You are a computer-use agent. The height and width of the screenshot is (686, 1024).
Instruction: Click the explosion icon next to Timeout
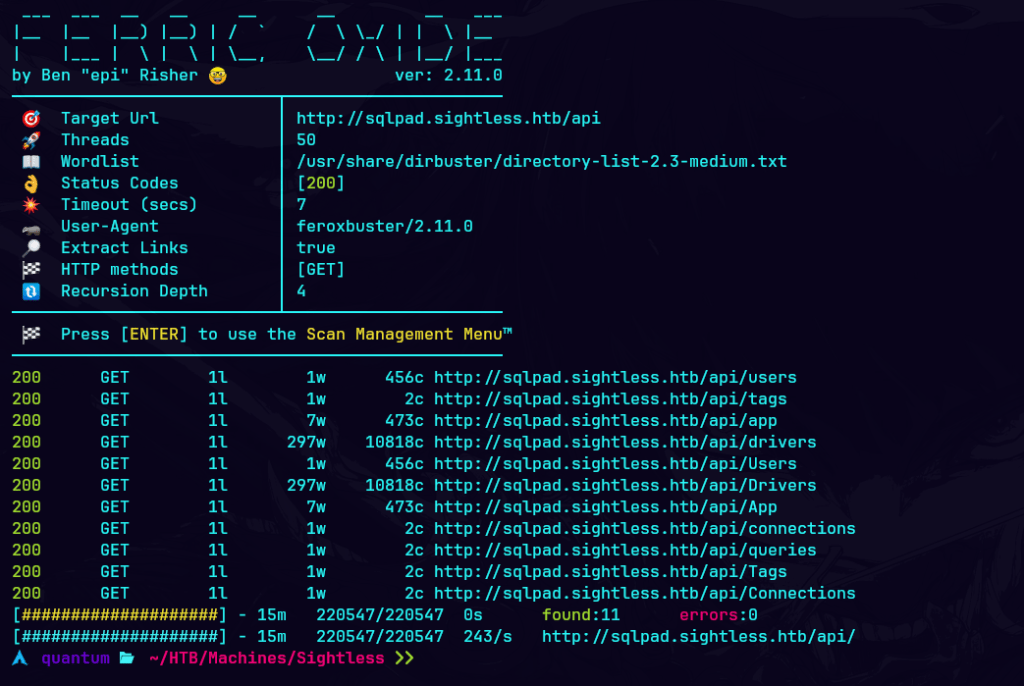(x=30, y=205)
